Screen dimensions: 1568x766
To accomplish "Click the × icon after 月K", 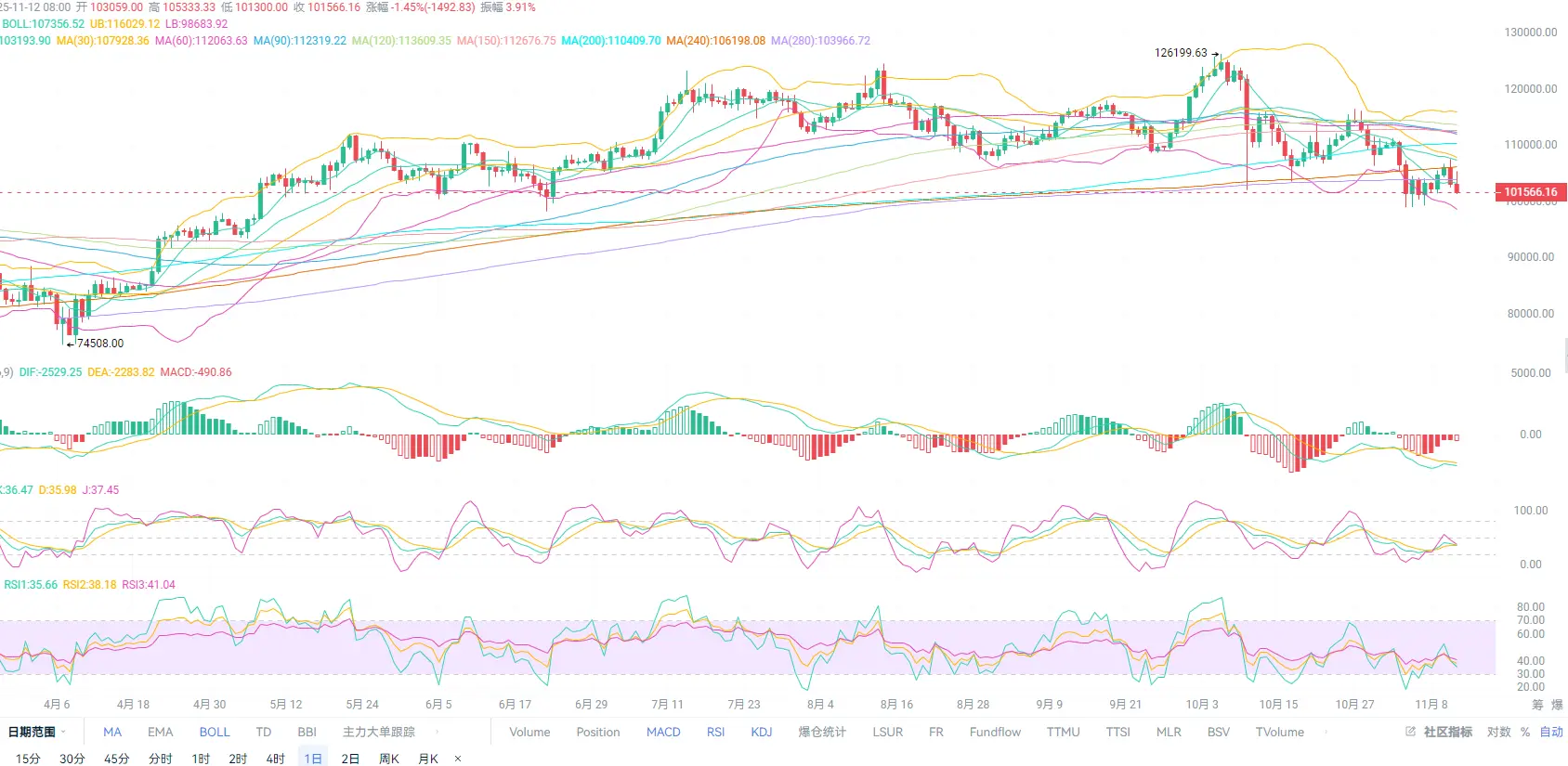I will (458, 759).
